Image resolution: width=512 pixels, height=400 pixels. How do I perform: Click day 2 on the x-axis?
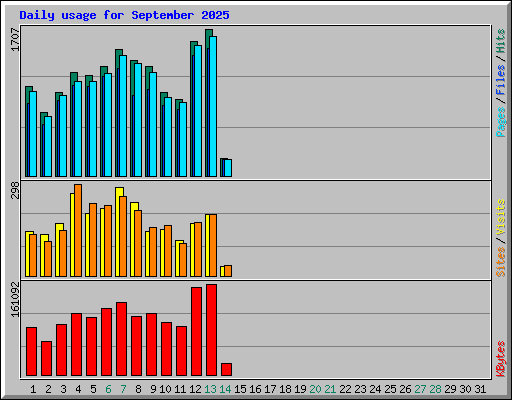pyautogui.click(x=48, y=389)
